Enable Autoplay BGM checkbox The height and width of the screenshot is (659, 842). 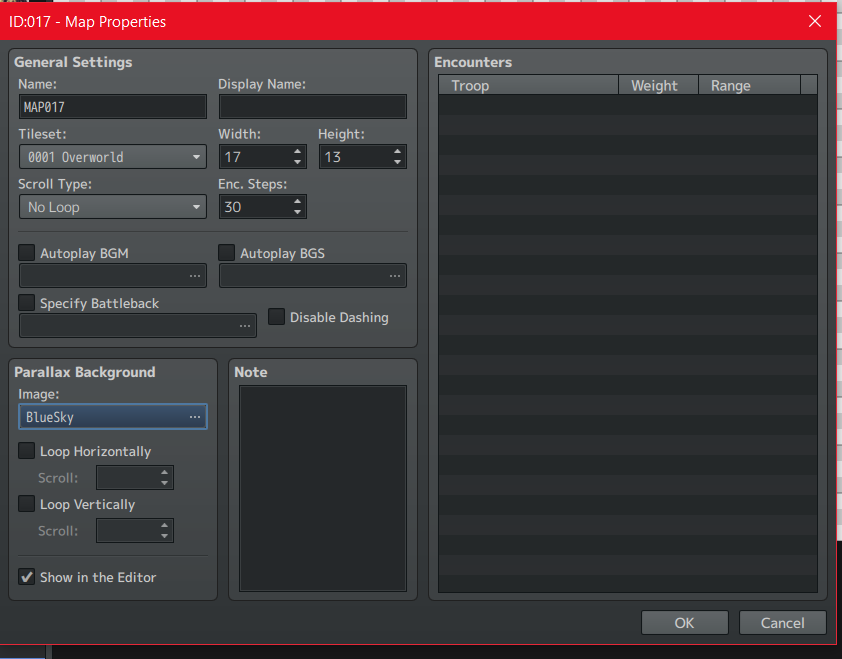tap(26, 252)
